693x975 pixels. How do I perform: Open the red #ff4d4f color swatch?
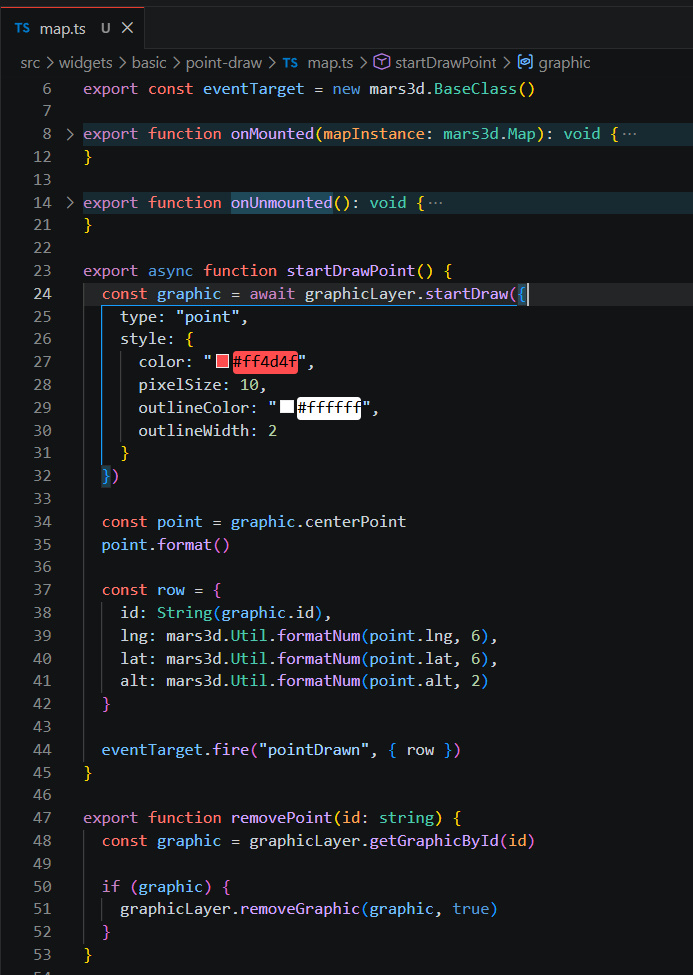coord(222,361)
